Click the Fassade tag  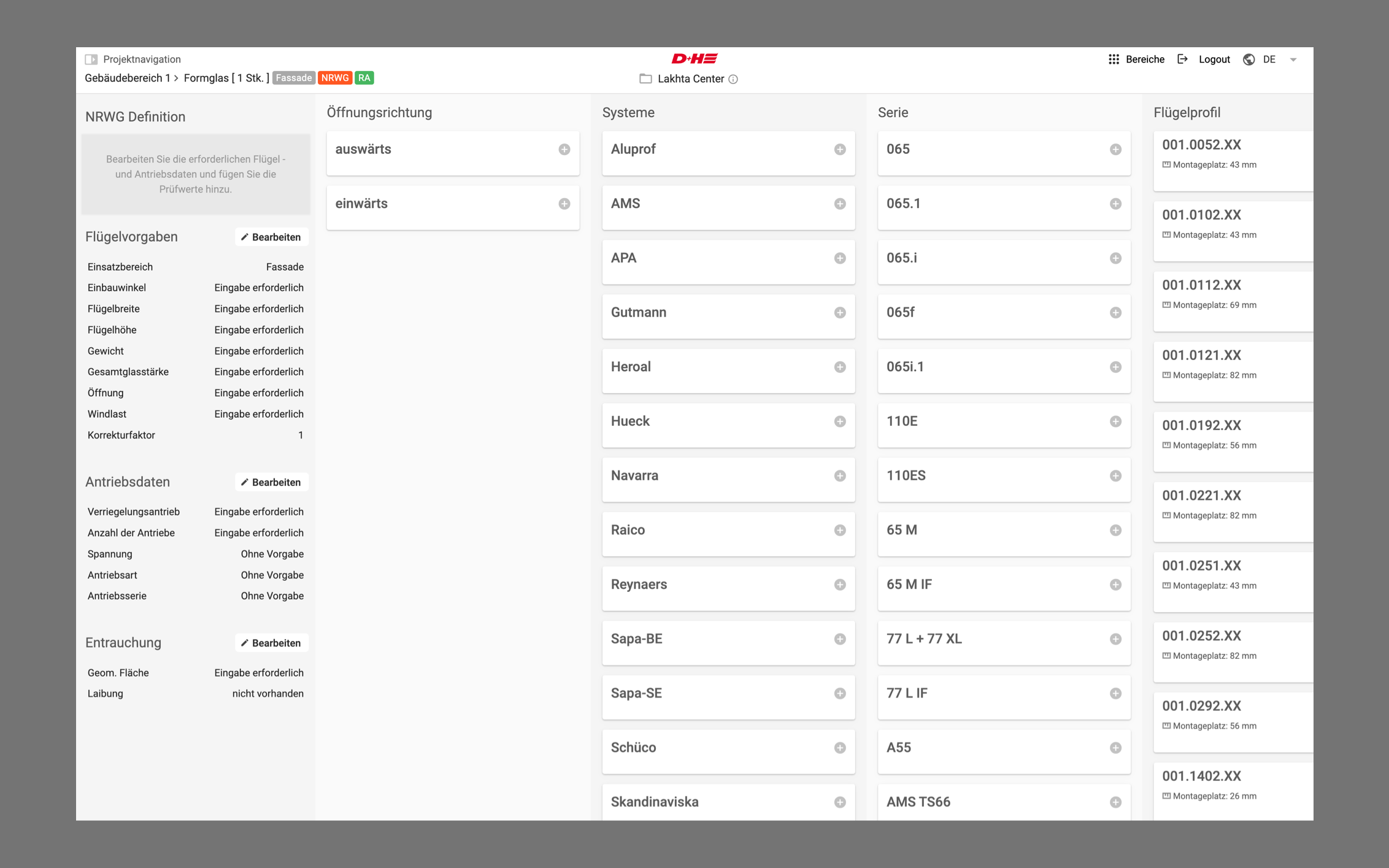[293, 78]
